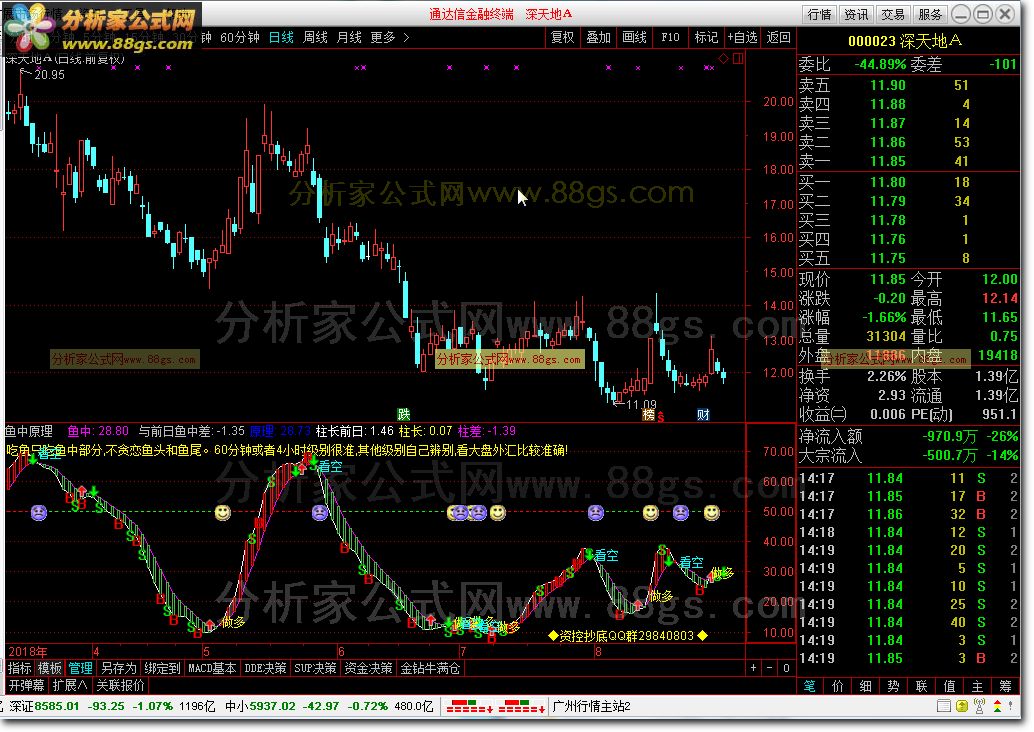The width and height of the screenshot is (1034, 732).
Task: Select the SUP决策 indicator
Action: (315, 668)
